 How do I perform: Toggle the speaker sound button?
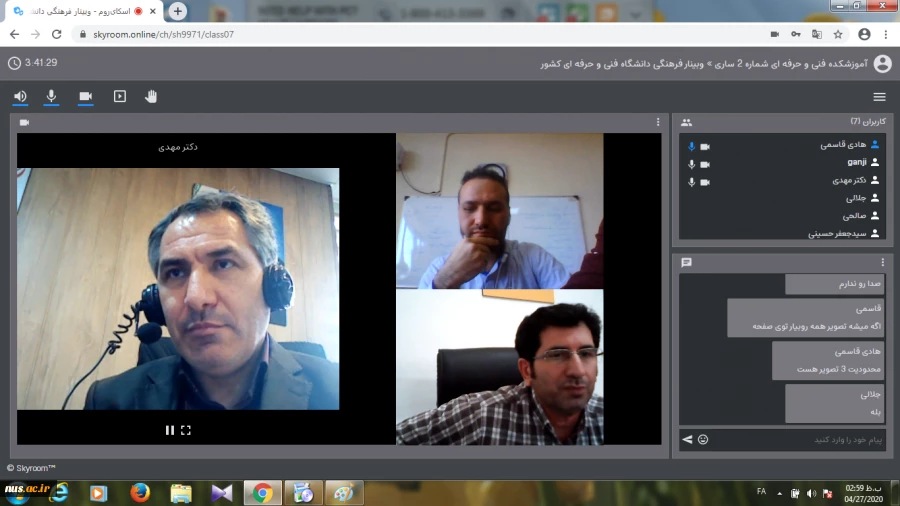coord(20,96)
